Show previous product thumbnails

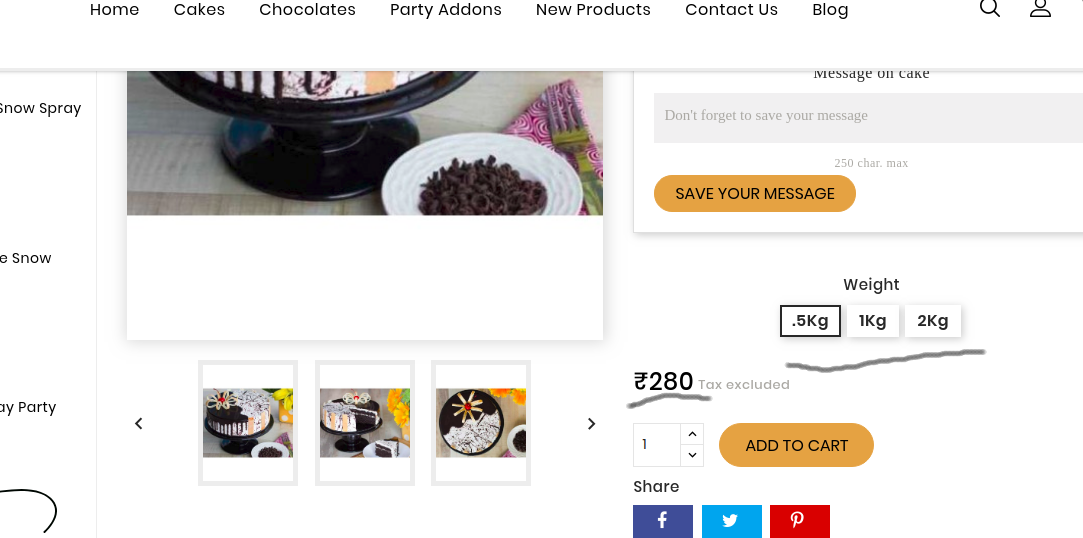[139, 423]
